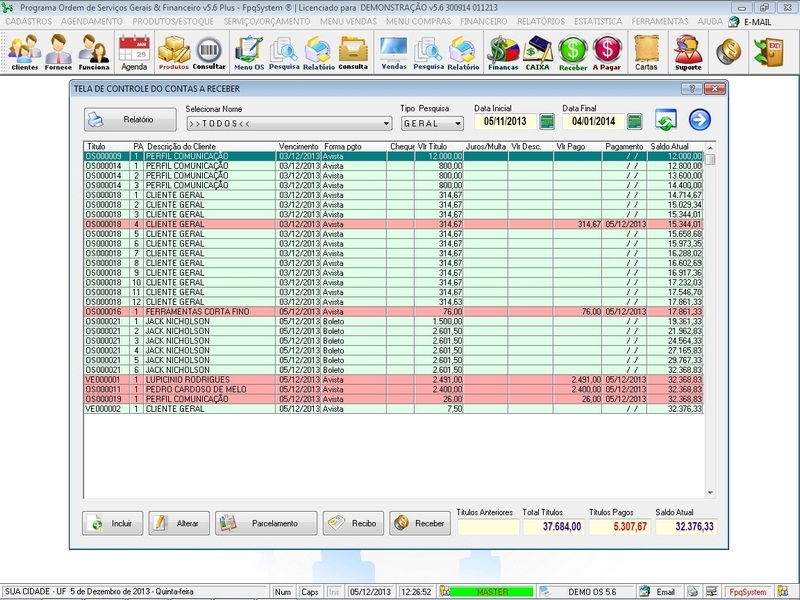Click the Parcelamento button

pyautogui.click(x=267, y=523)
